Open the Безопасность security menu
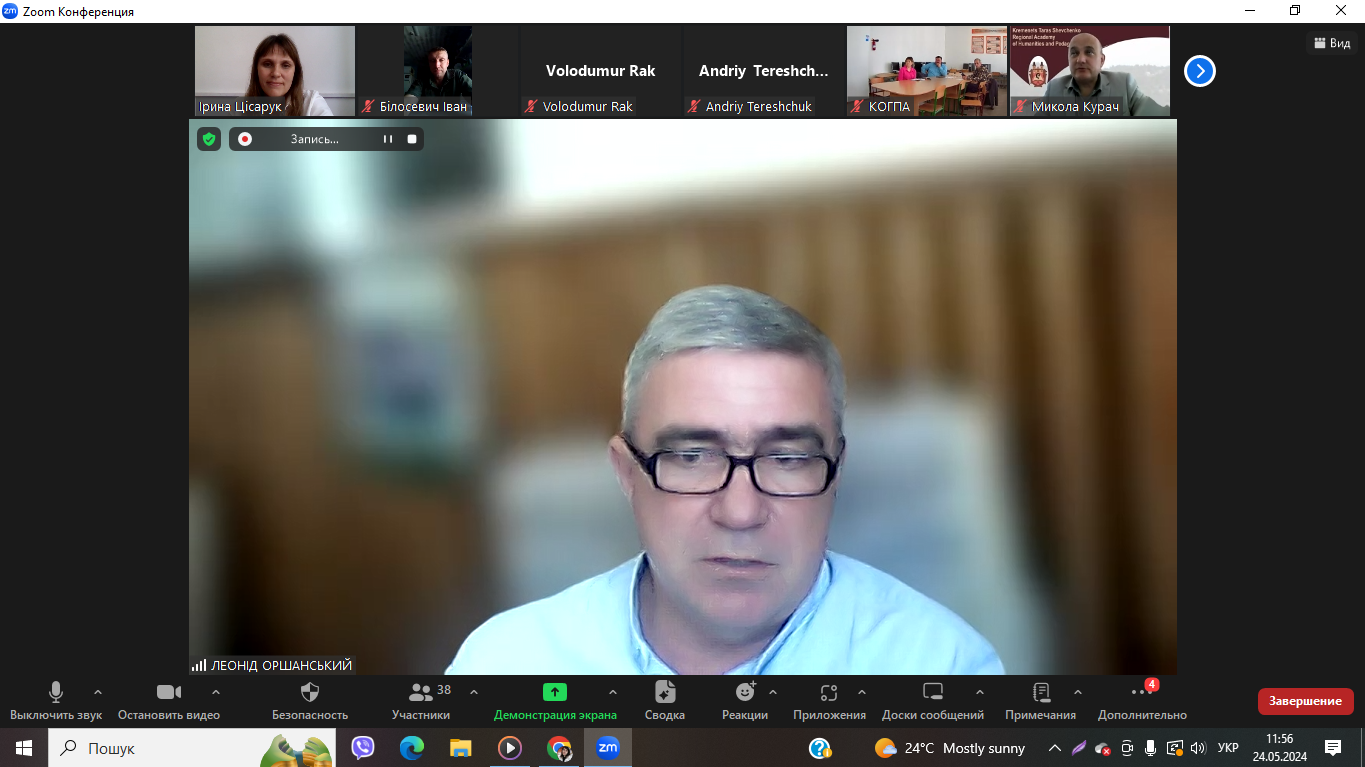 (x=310, y=700)
